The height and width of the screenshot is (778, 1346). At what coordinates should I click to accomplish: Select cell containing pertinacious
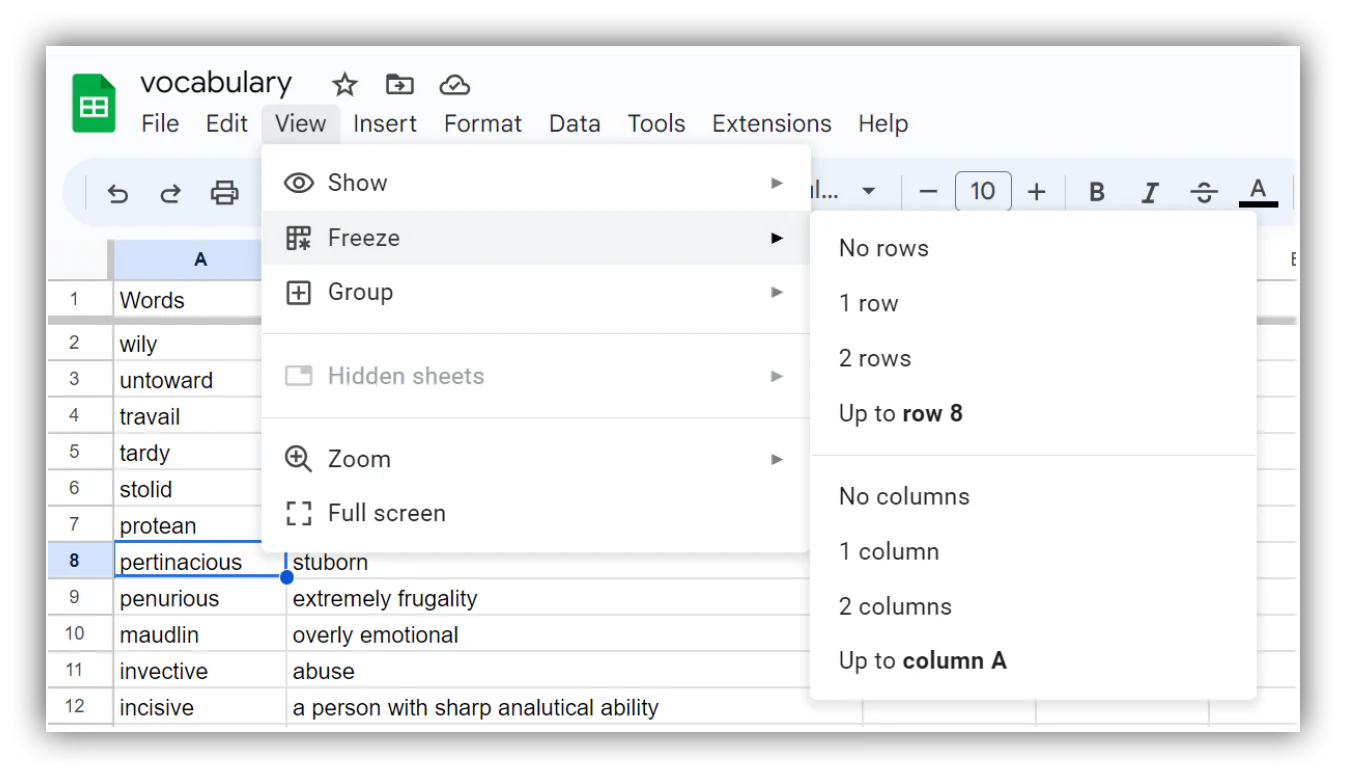(x=199, y=562)
